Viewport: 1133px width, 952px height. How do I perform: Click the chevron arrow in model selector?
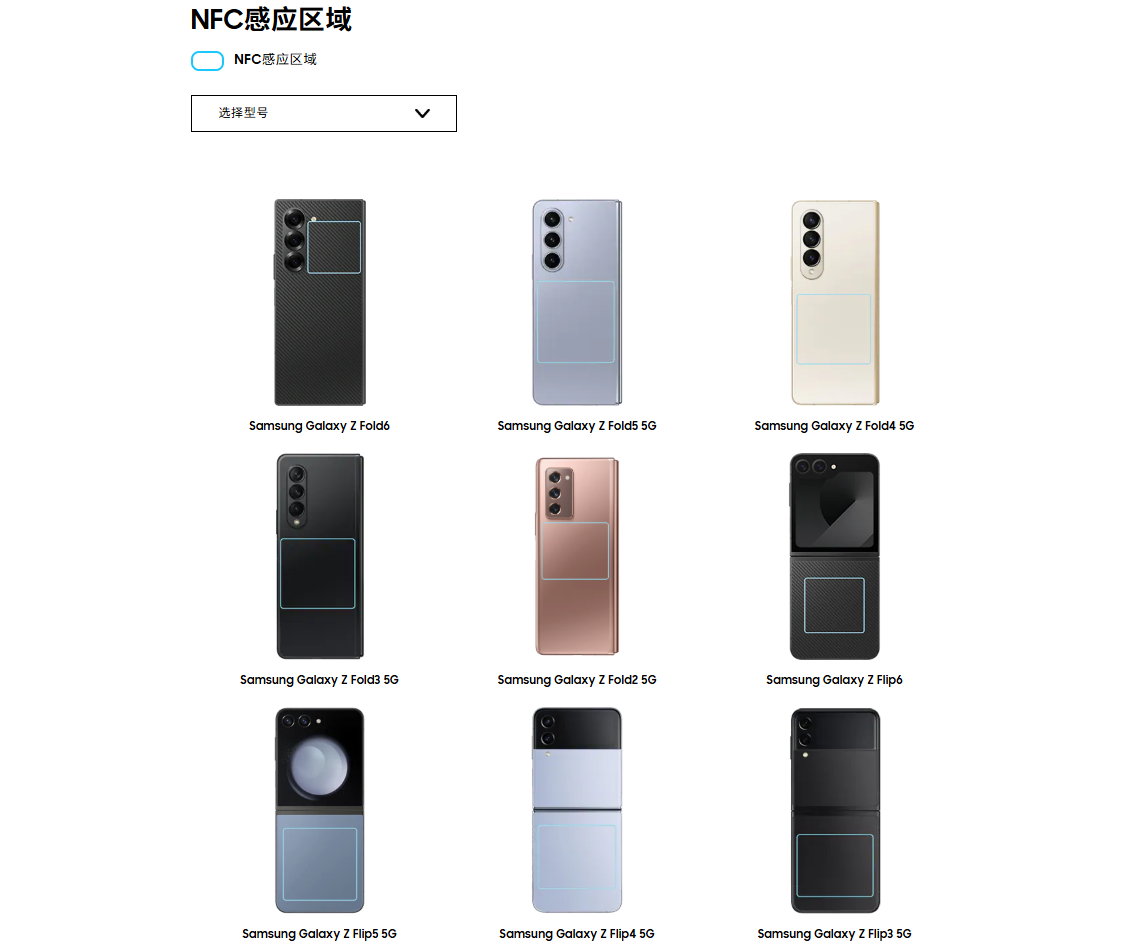[x=423, y=113]
